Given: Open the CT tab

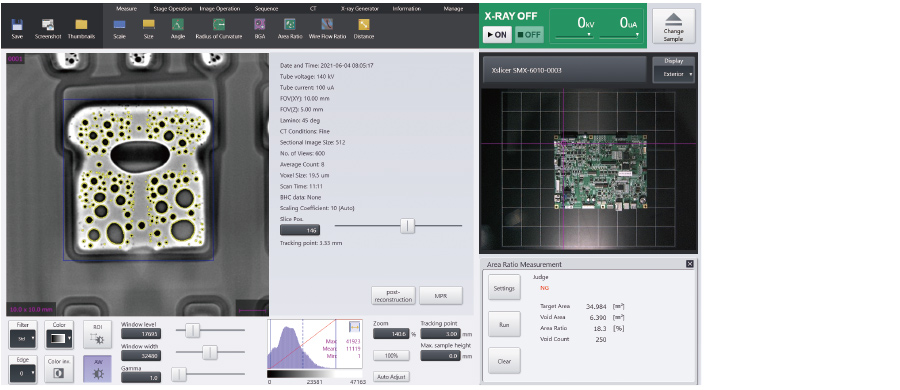Looking at the screenshot, I should [x=313, y=9].
